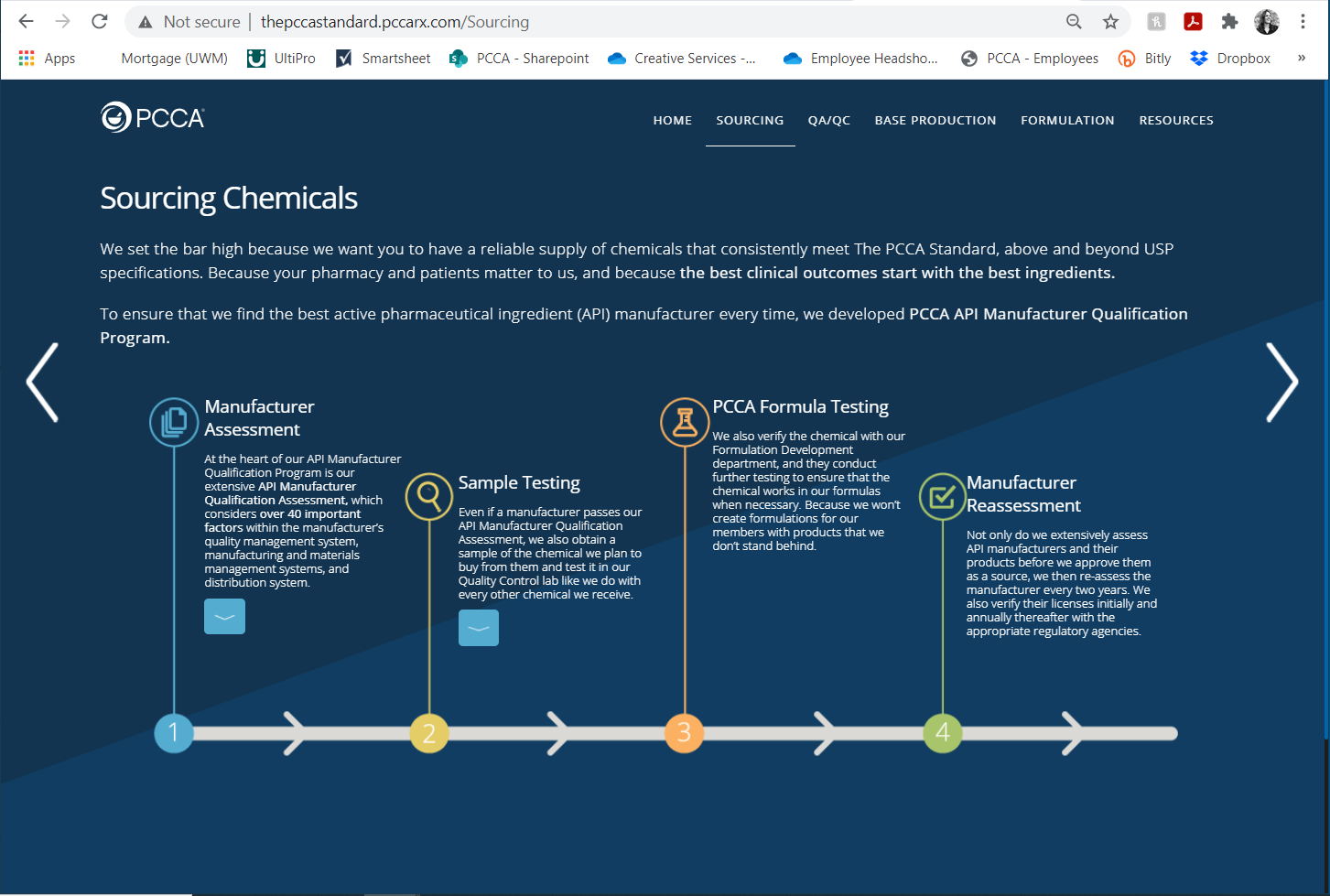Open the Bitly bookmark
Image resolution: width=1330 pixels, height=896 pixels.
[1145, 58]
